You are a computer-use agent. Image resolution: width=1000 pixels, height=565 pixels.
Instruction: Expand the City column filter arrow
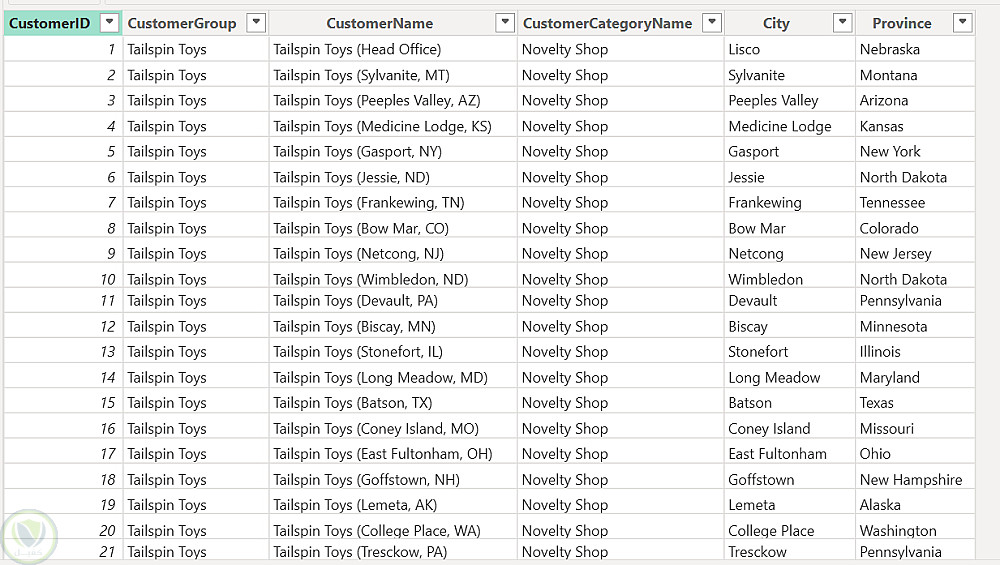click(x=842, y=23)
